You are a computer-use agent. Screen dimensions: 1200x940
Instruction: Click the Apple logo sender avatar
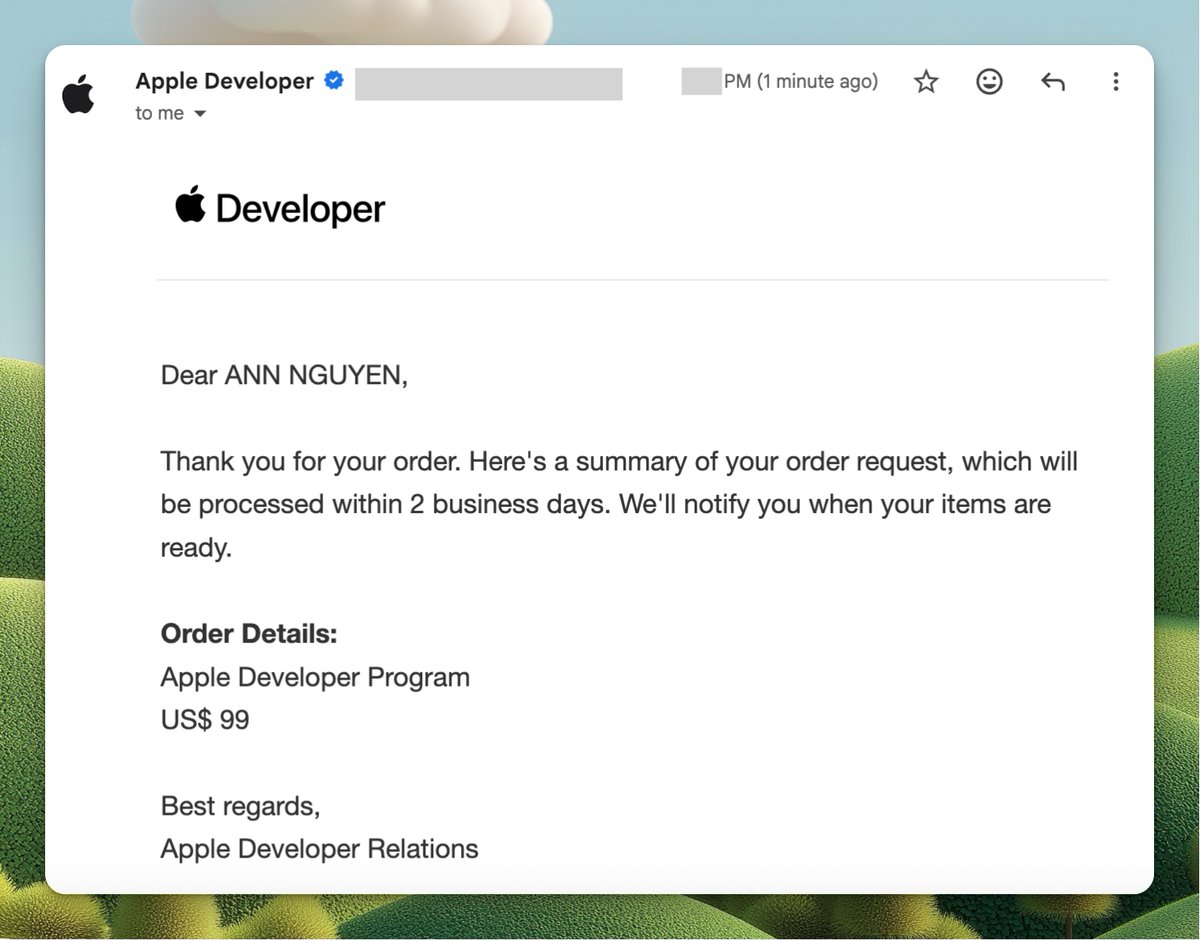point(78,94)
